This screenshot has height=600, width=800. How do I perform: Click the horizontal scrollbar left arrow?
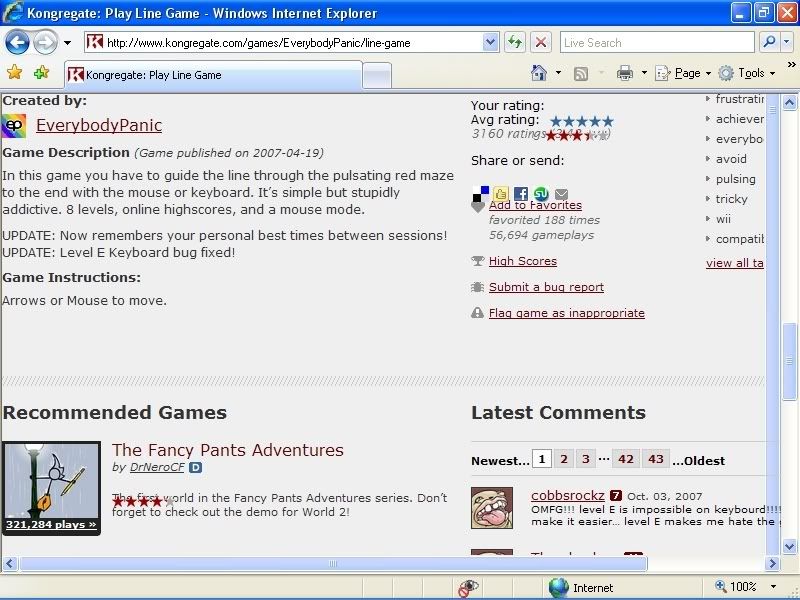pos(10,563)
